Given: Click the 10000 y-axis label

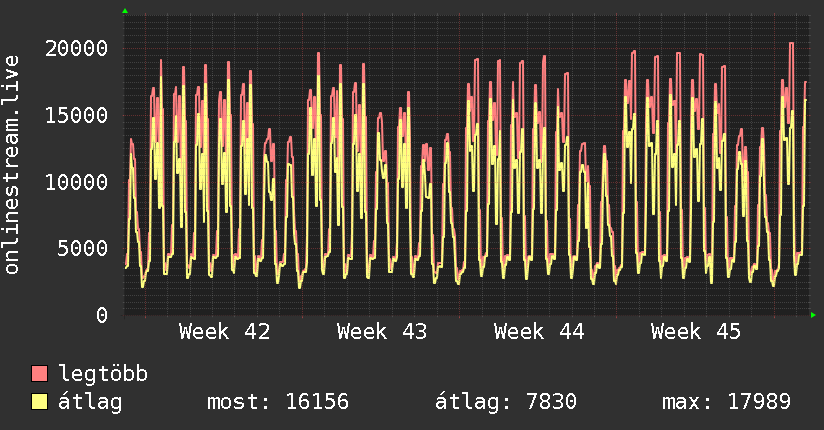Looking at the screenshot, I should coord(77,182).
